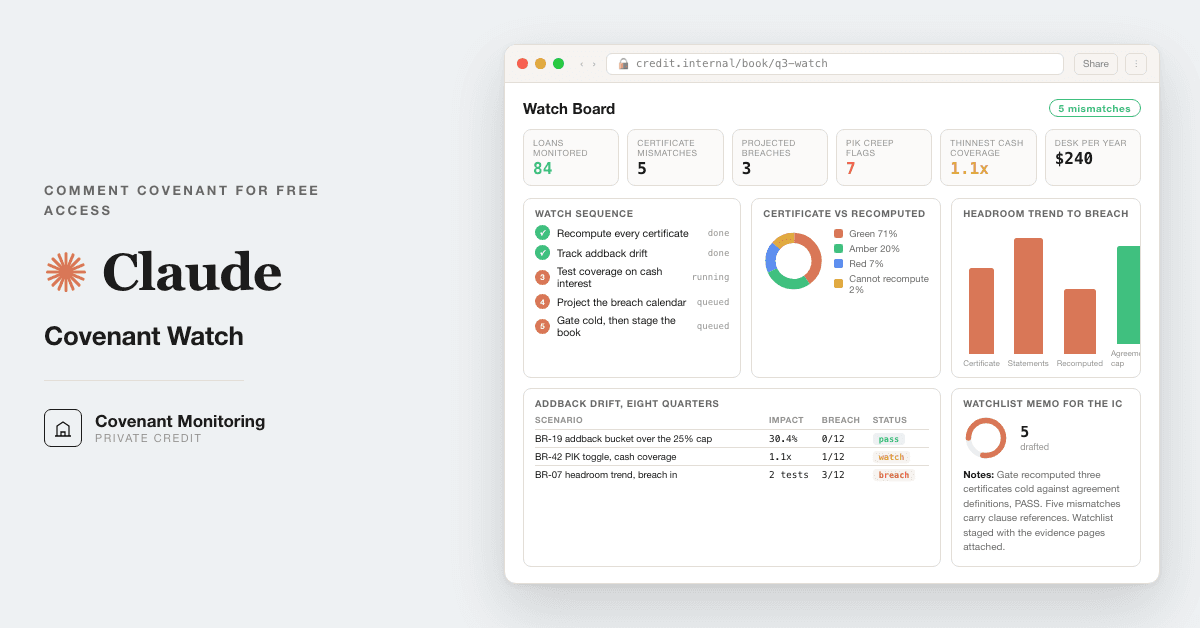The width and height of the screenshot is (1200, 628).
Task: Select step 3 circle for Test coverage
Action: coord(542,277)
